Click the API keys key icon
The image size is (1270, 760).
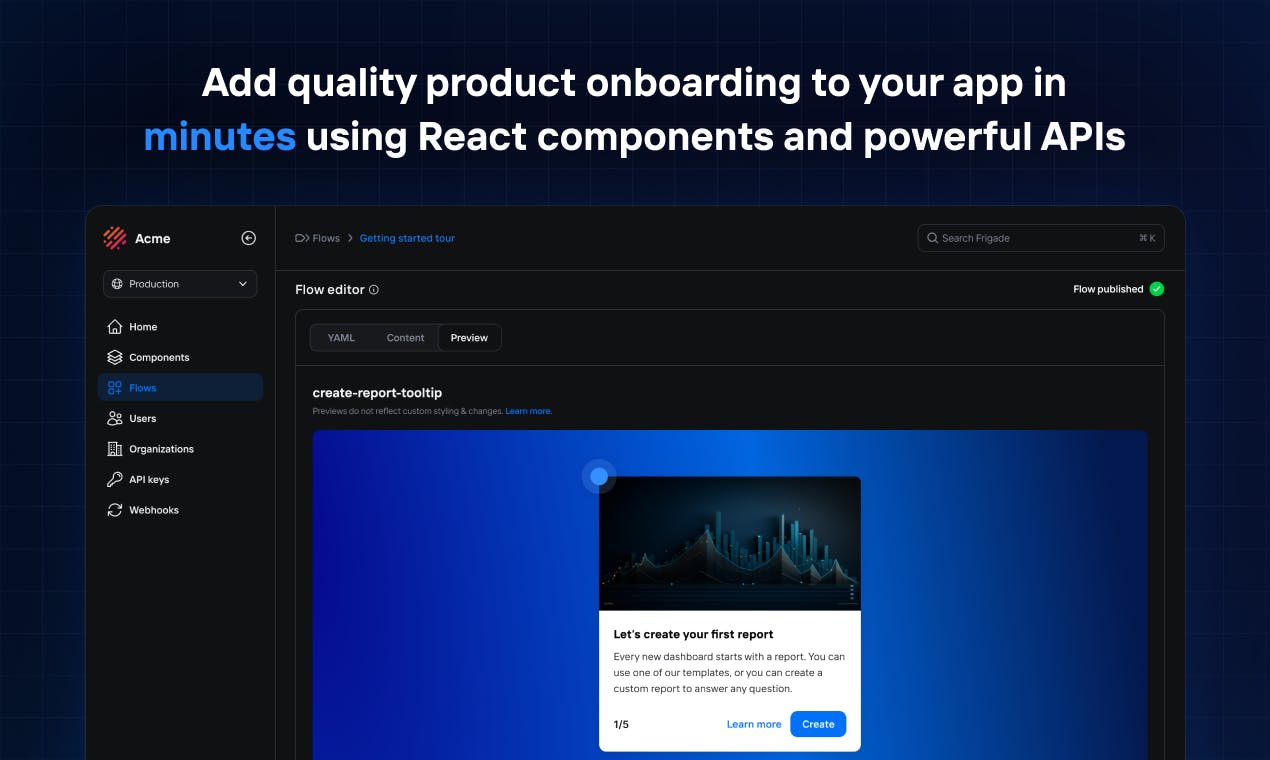click(115, 479)
